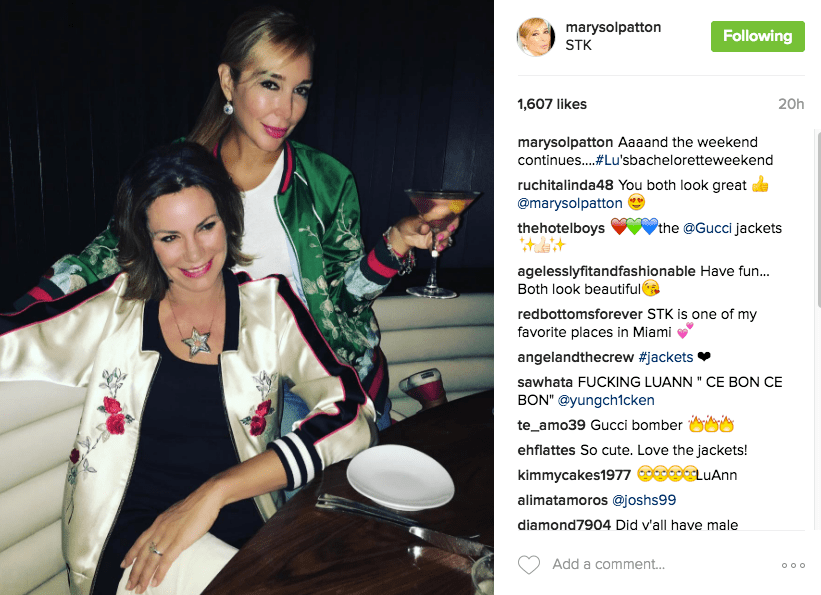Open the @yungch1cken mention
Image resolution: width=821 pixels, height=595 pixels.
606,400
